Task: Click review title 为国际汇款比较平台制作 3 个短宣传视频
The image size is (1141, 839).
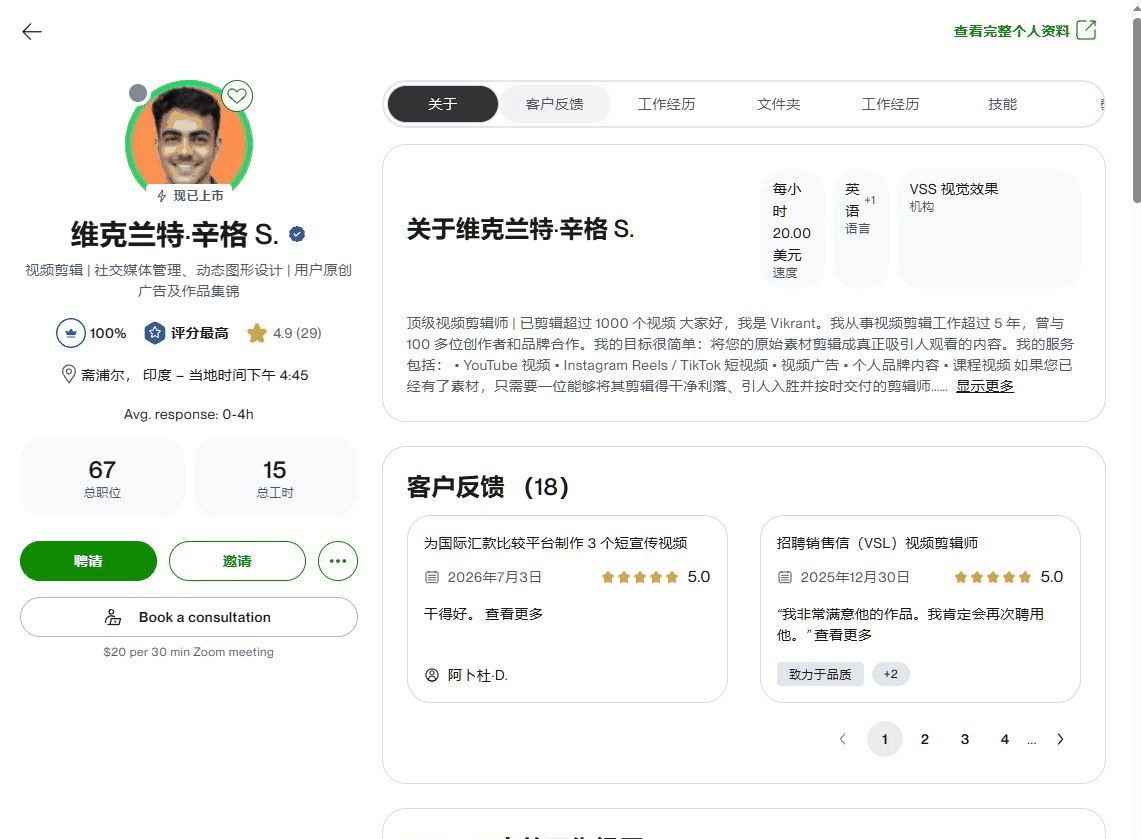Action: pyautogui.click(x=555, y=543)
